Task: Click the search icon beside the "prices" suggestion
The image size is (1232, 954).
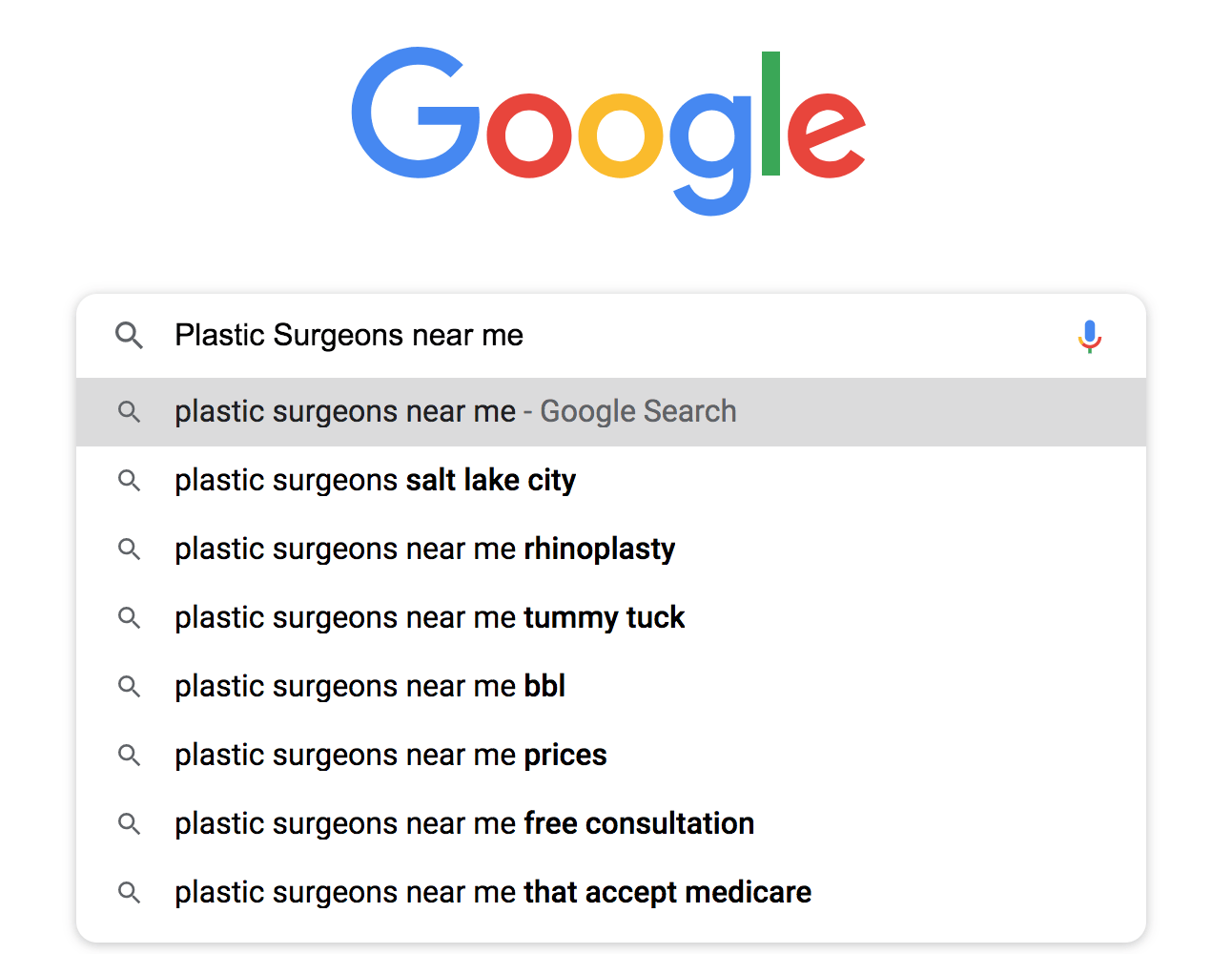Action: click(x=130, y=755)
